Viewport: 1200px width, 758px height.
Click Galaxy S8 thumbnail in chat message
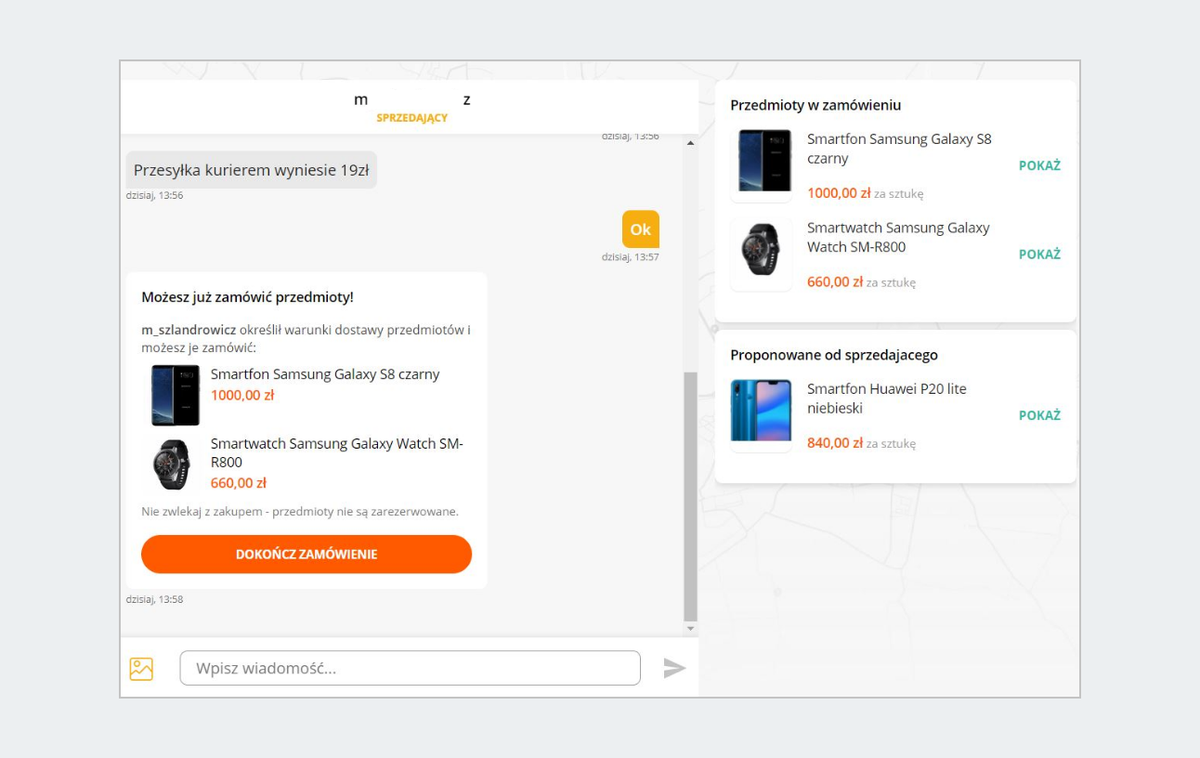click(x=175, y=395)
